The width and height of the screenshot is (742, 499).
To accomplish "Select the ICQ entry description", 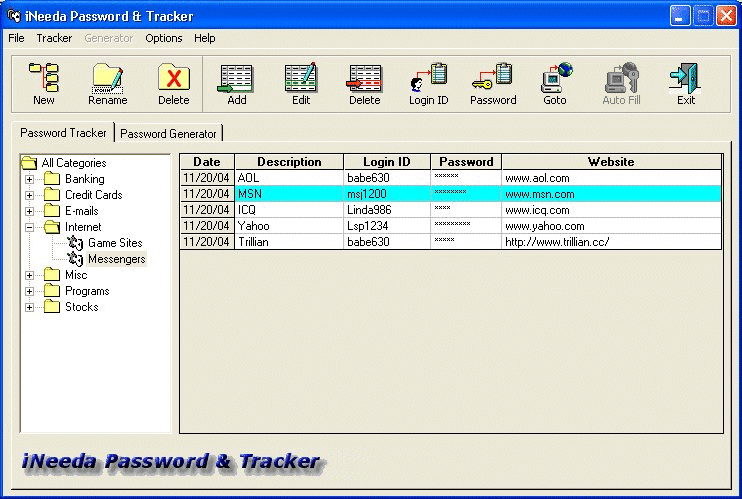I will tap(289, 210).
